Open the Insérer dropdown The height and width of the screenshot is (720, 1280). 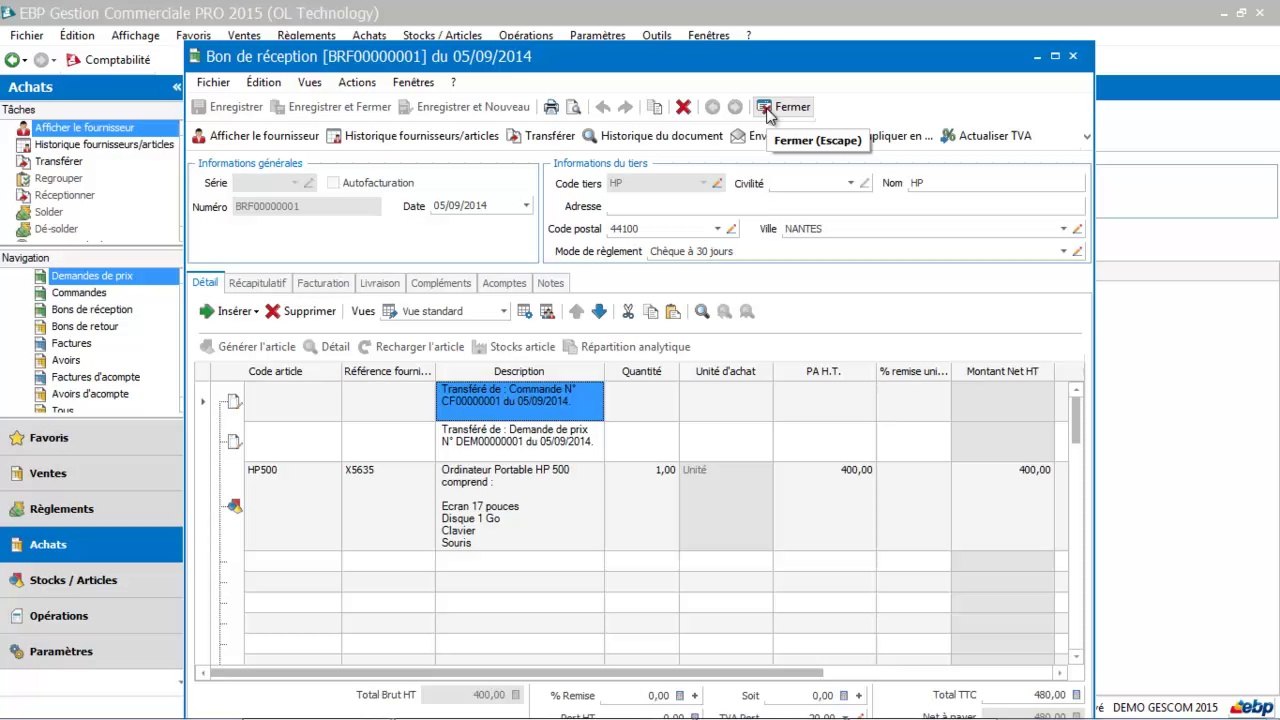[229, 311]
